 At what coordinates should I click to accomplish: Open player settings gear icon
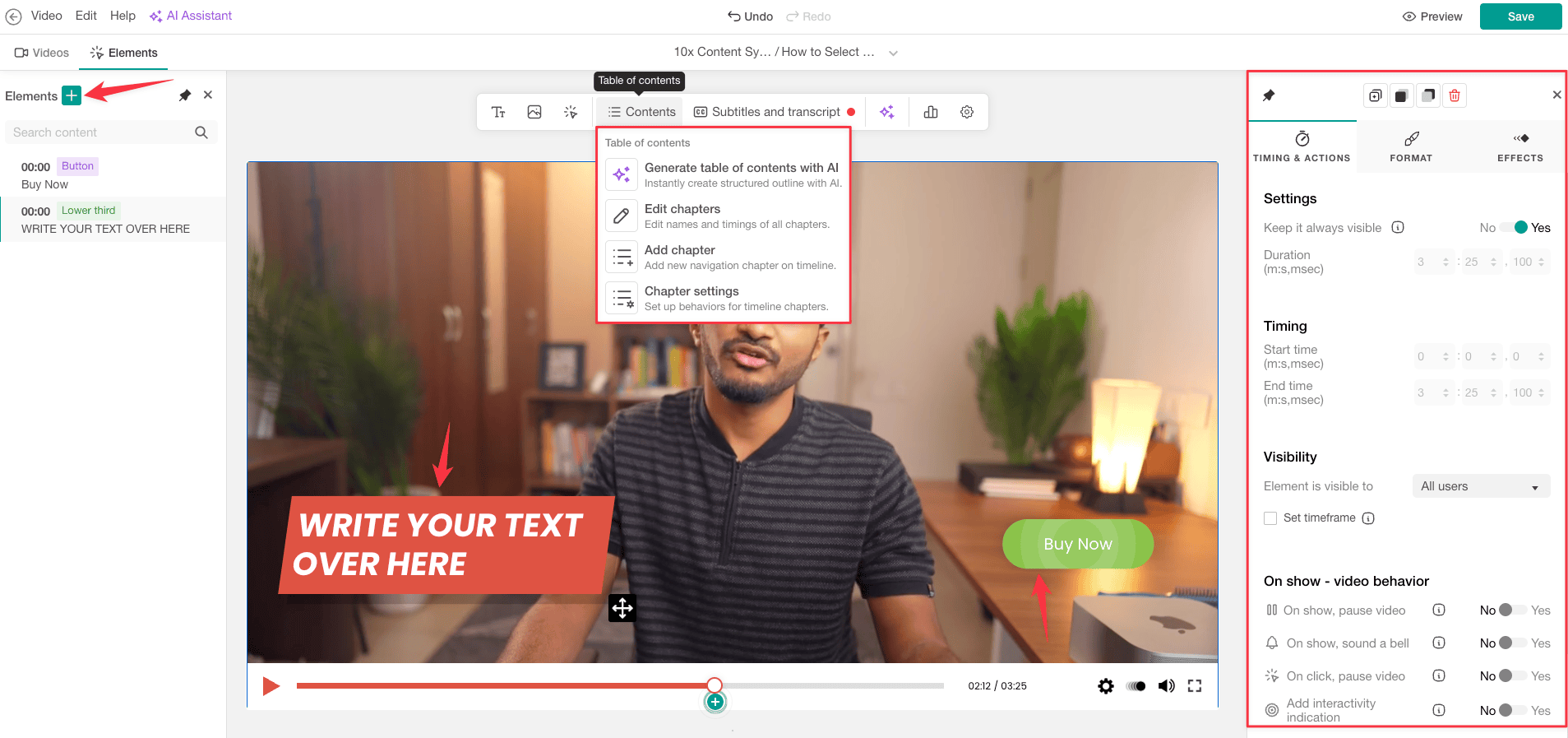tap(1106, 686)
